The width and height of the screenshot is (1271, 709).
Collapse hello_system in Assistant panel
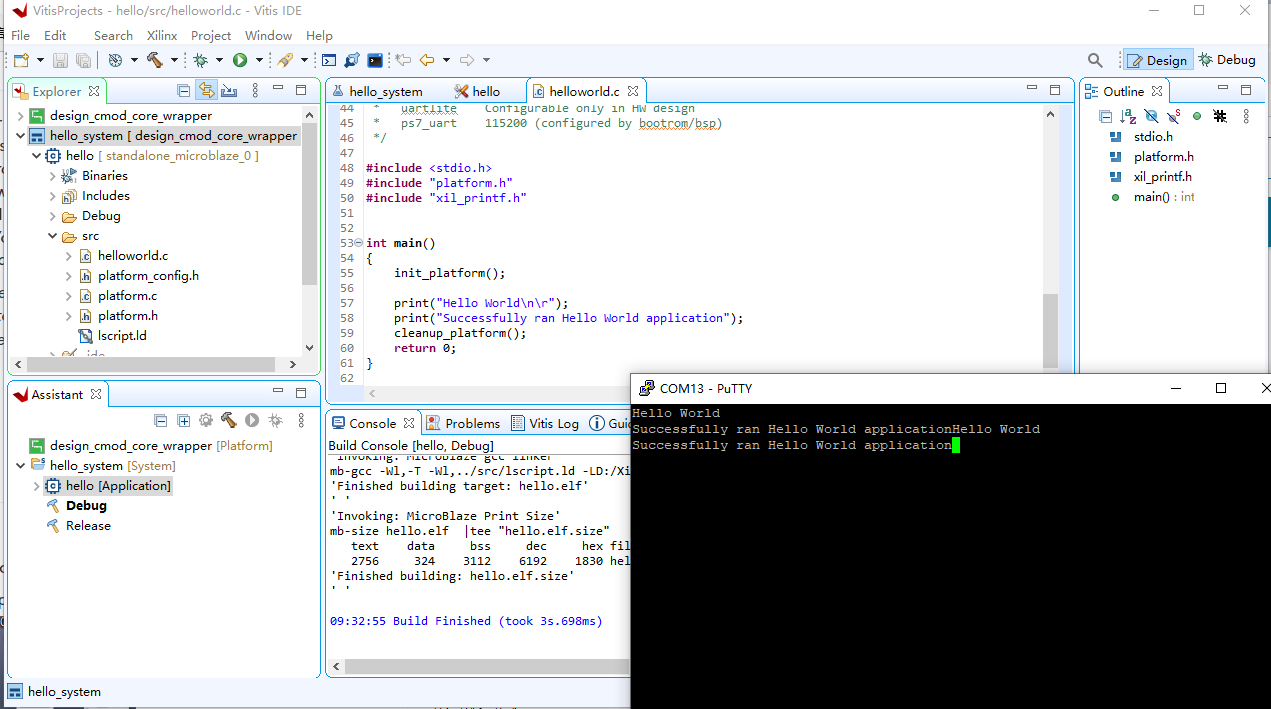click(20, 466)
